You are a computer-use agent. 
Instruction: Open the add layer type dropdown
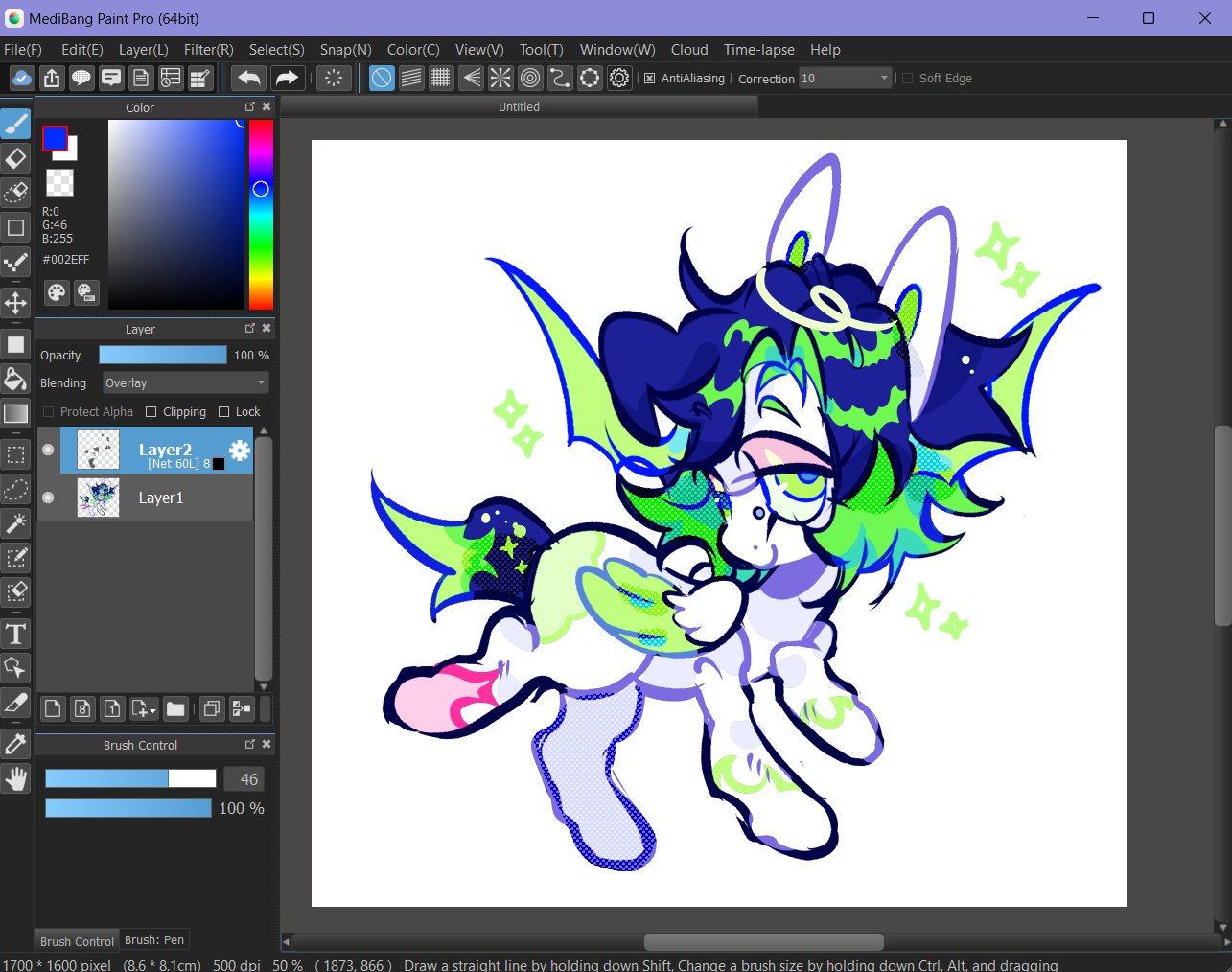pyautogui.click(x=143, y=708)
